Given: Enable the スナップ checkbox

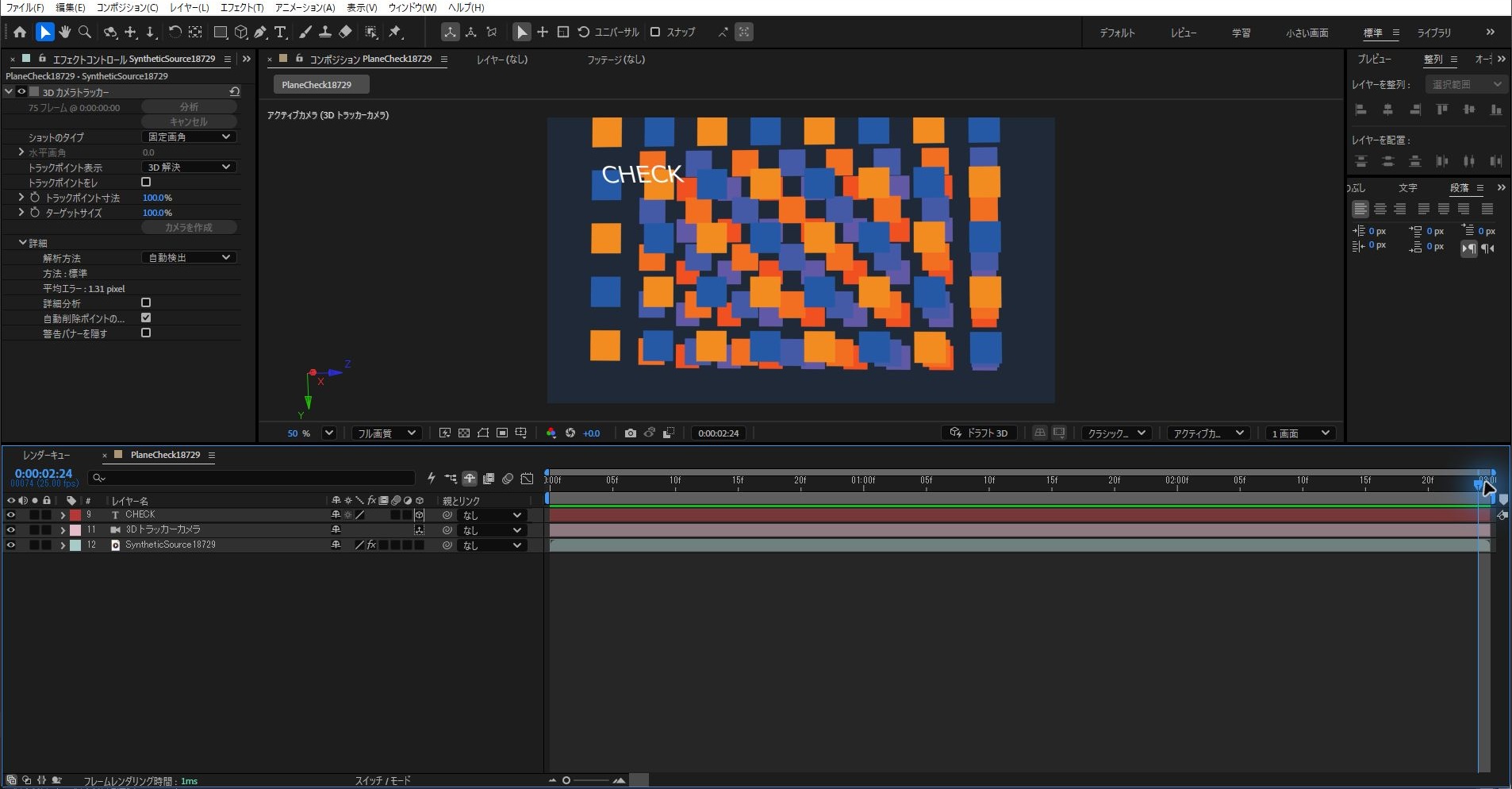Looking at the screenshot, I should pos(655,33).
